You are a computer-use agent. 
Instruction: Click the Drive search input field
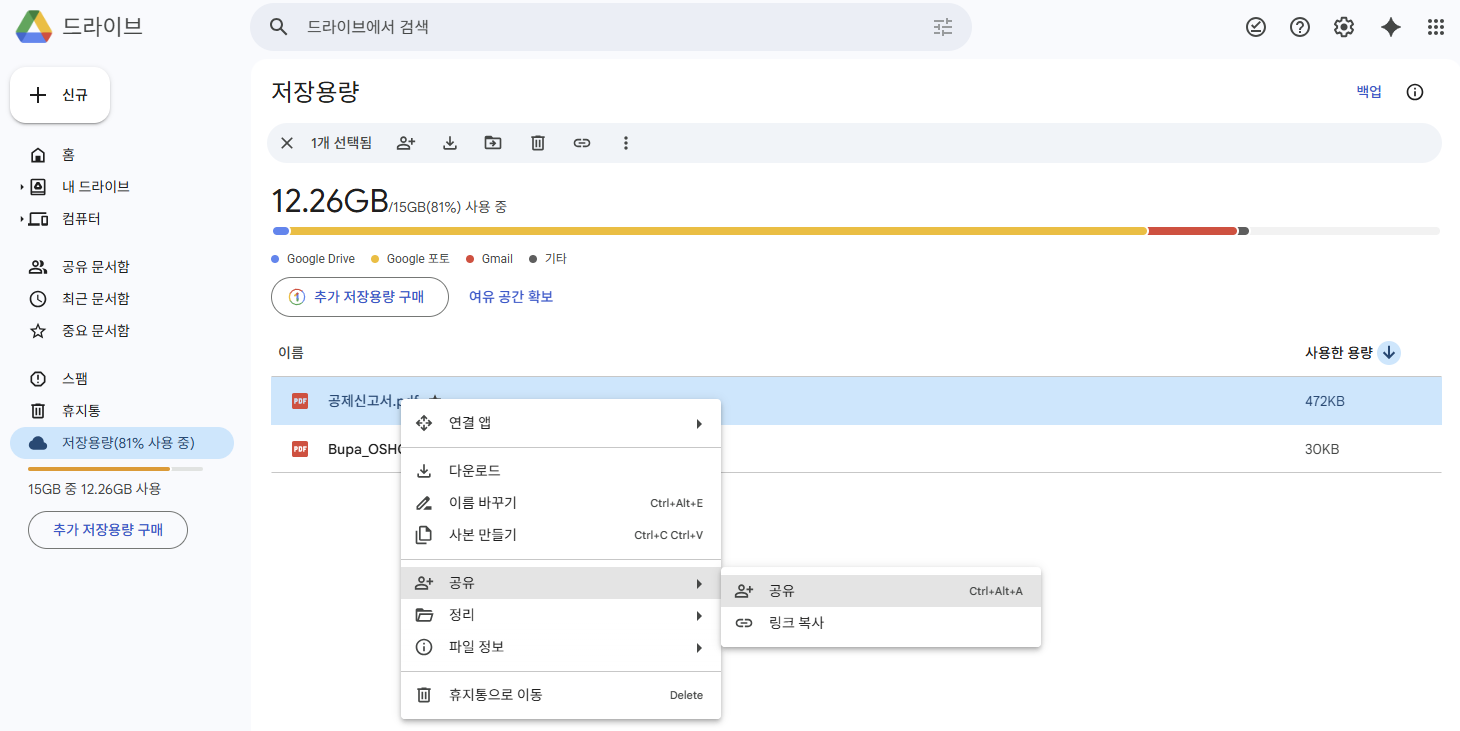tap(610, 27)
